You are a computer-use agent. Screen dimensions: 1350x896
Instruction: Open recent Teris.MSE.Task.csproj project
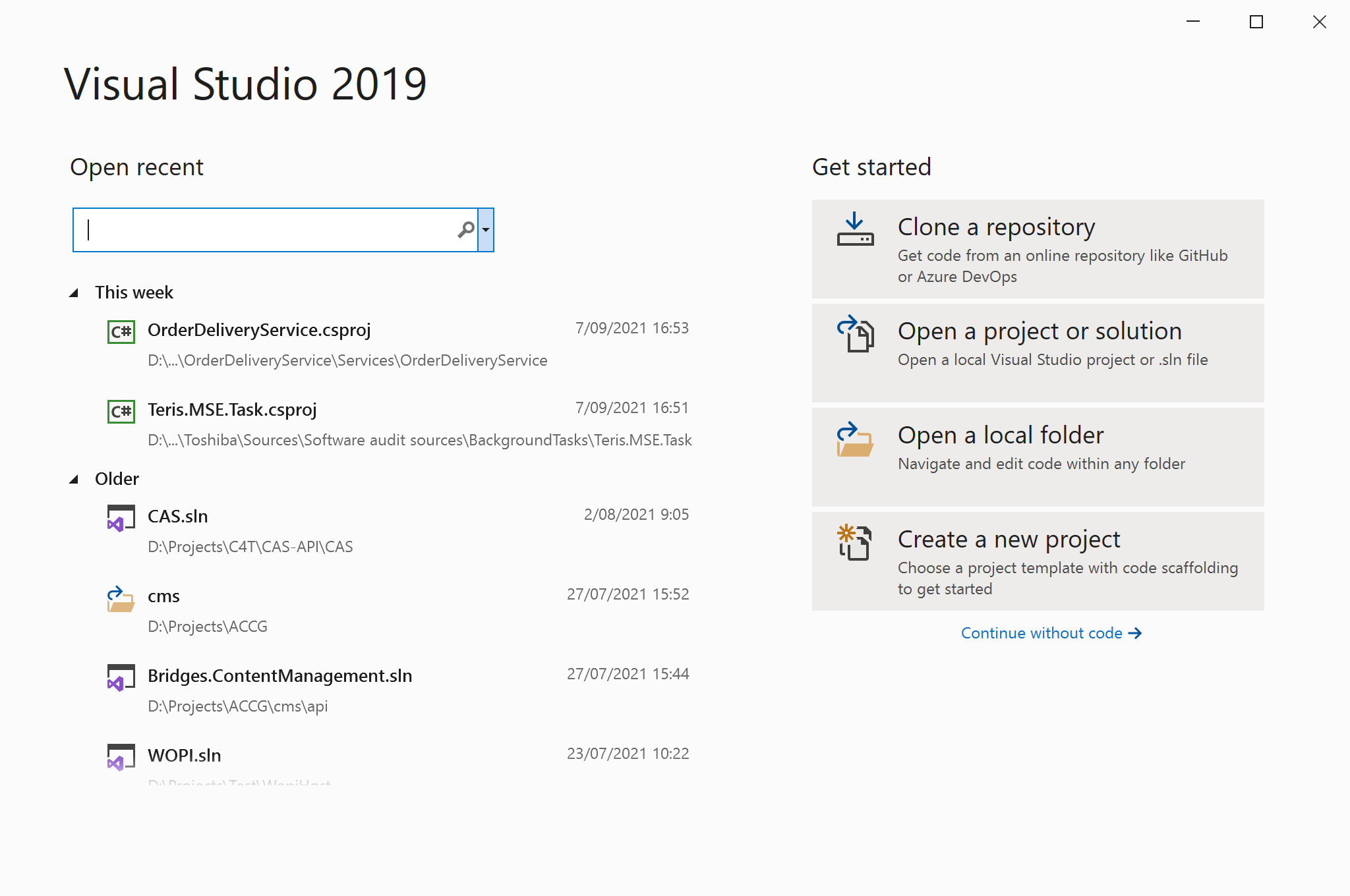click(232, 410)
